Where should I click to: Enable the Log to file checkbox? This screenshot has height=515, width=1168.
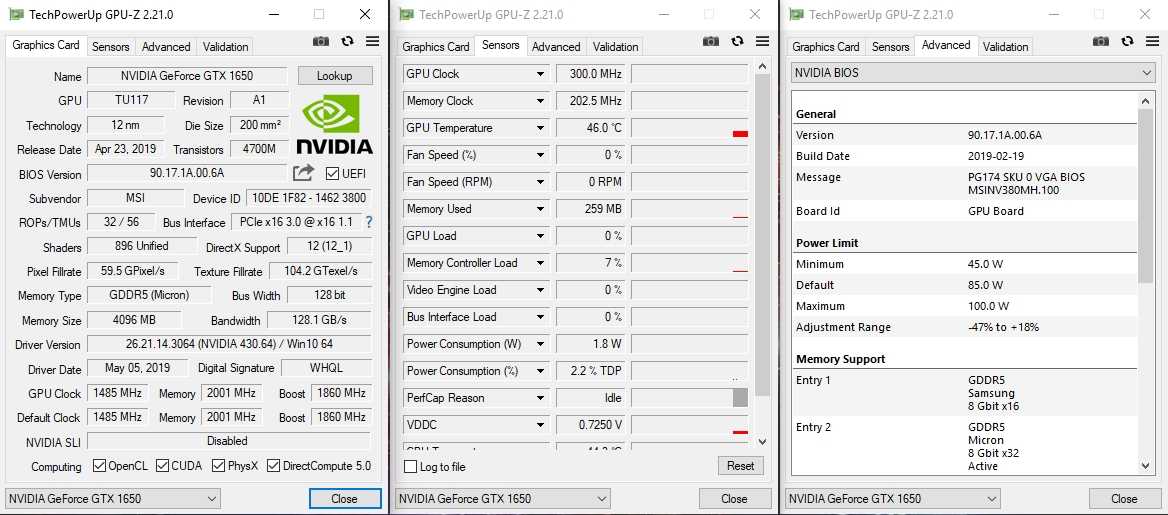410,467
